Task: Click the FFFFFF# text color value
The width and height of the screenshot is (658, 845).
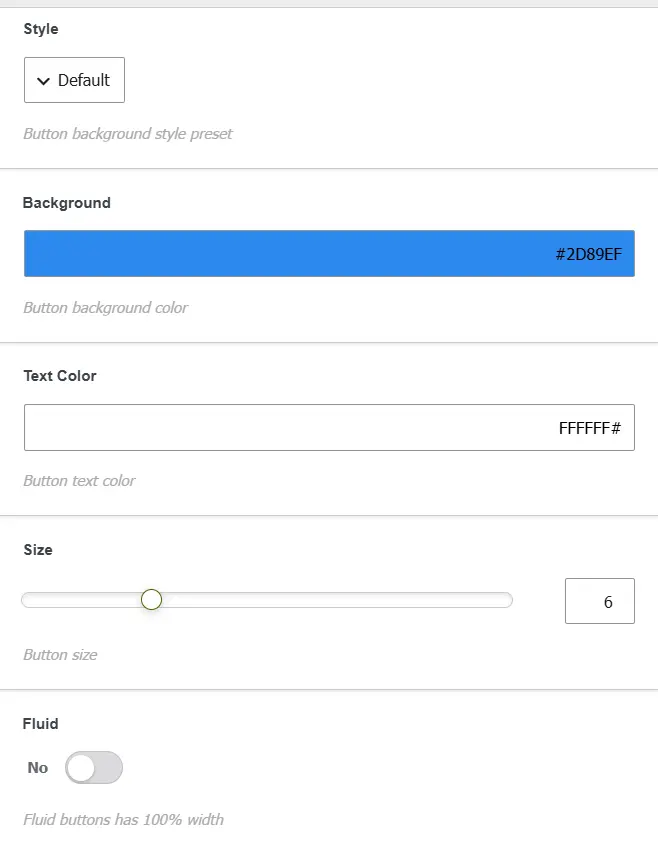Action: coord(590,428)
